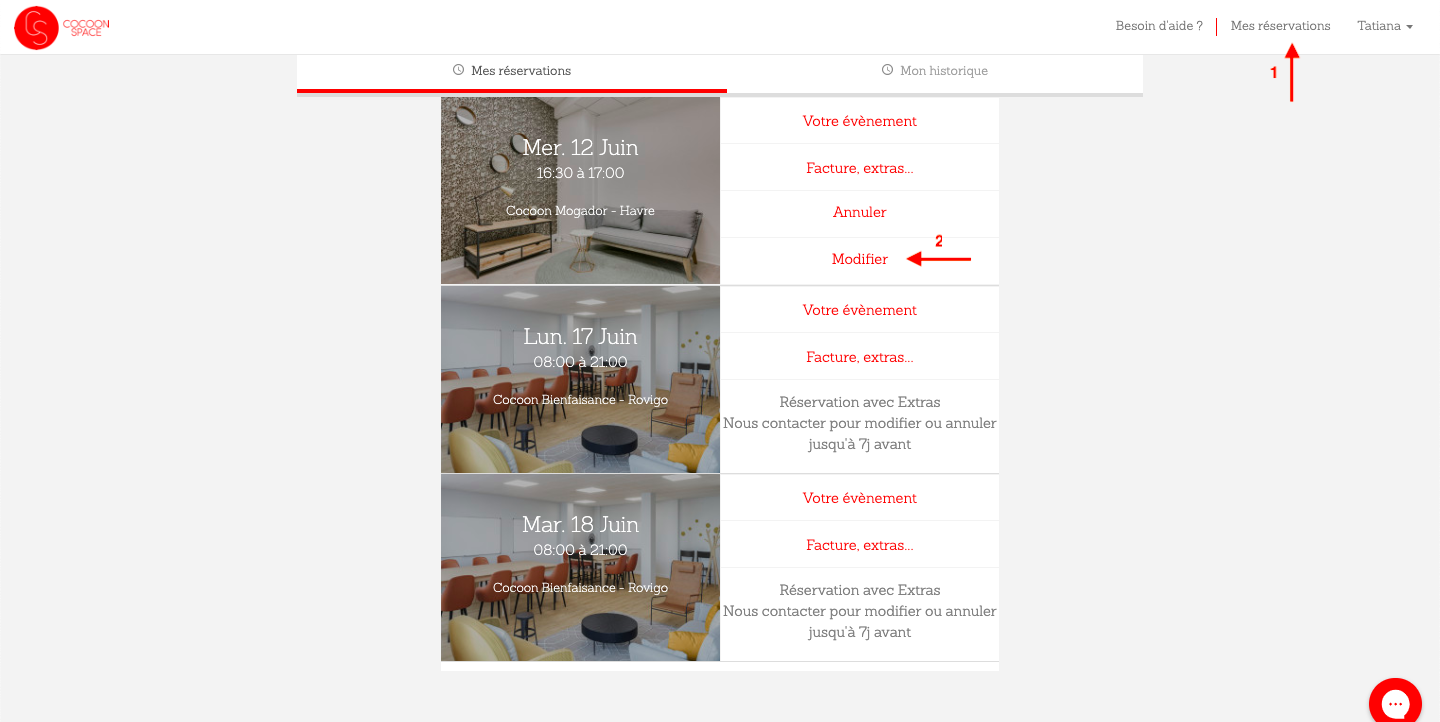This screenshot has width=1440, height=722.
Task: Click Modifier for the 12 Juin booking
Action: tap(860, 259)
